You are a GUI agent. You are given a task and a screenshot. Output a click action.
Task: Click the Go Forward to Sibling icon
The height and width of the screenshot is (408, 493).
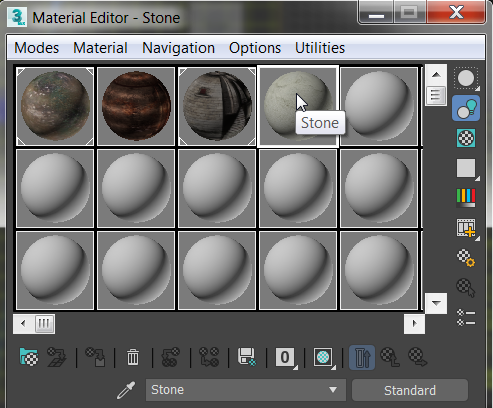[x=418, y=357]
